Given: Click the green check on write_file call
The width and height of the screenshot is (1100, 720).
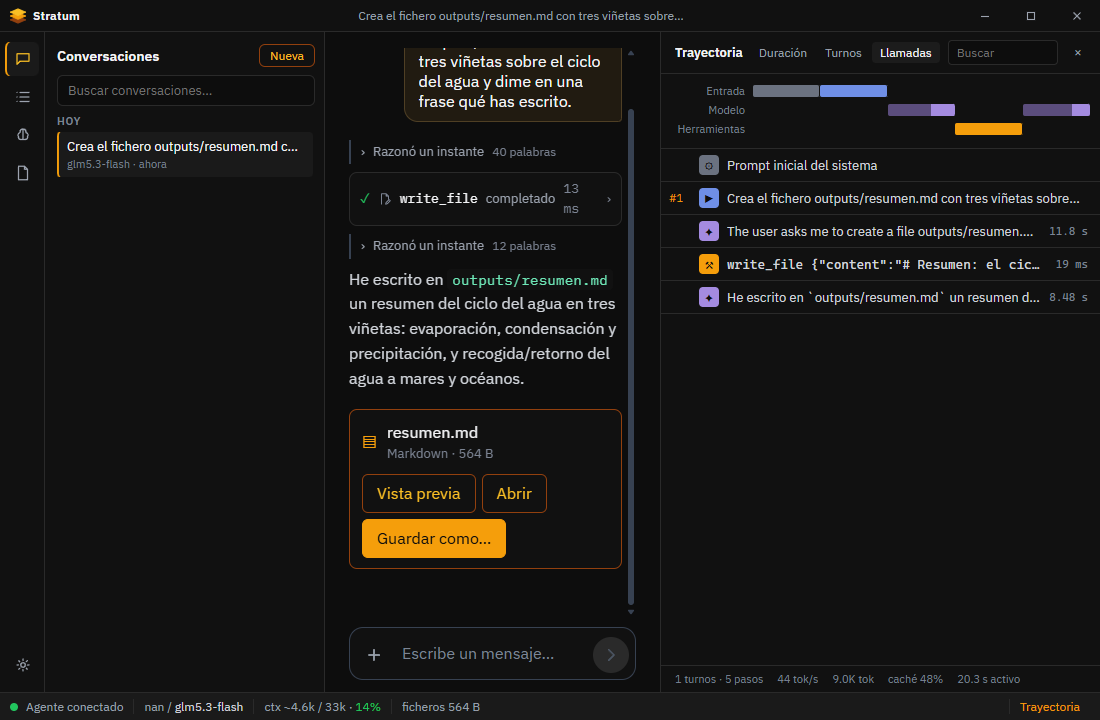Looking at the screenshot, I should coord(365,199).
